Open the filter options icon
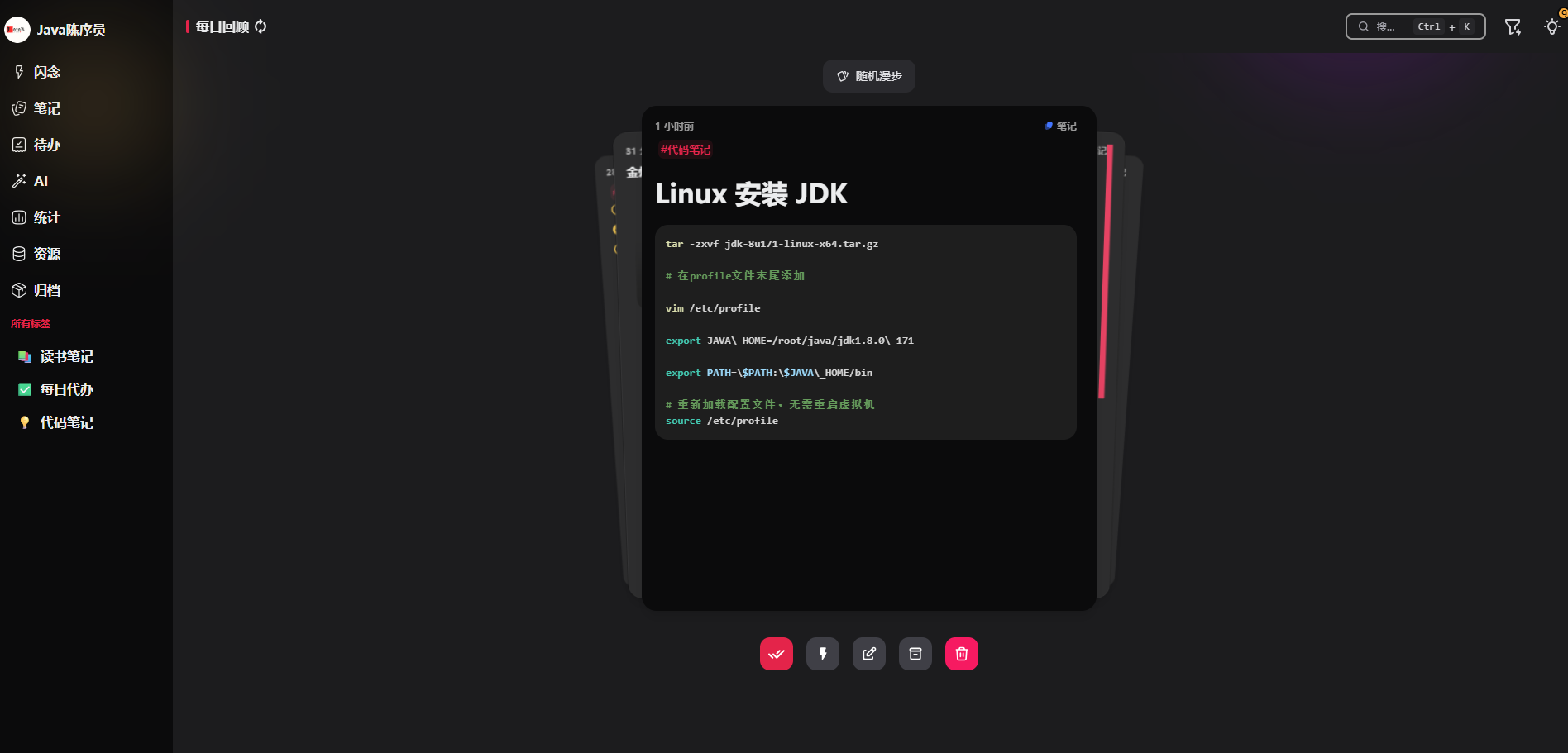Viewport: 1568px width, 753px height. click(x=1513, y=26)
